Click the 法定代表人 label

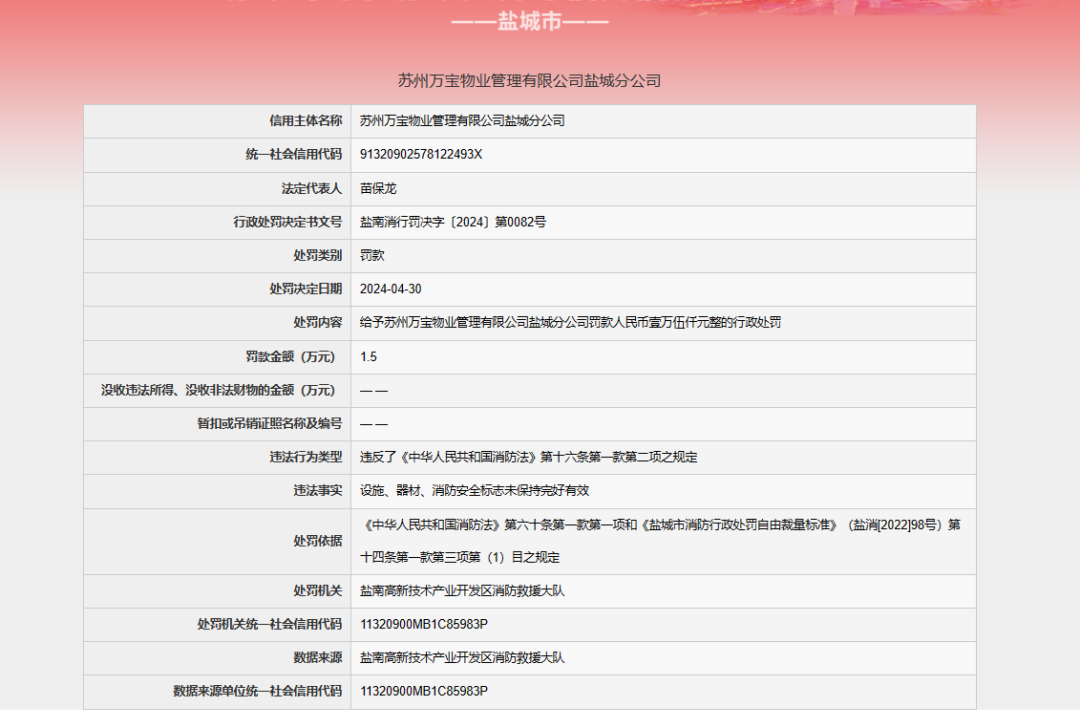click(x=311, y=188)
